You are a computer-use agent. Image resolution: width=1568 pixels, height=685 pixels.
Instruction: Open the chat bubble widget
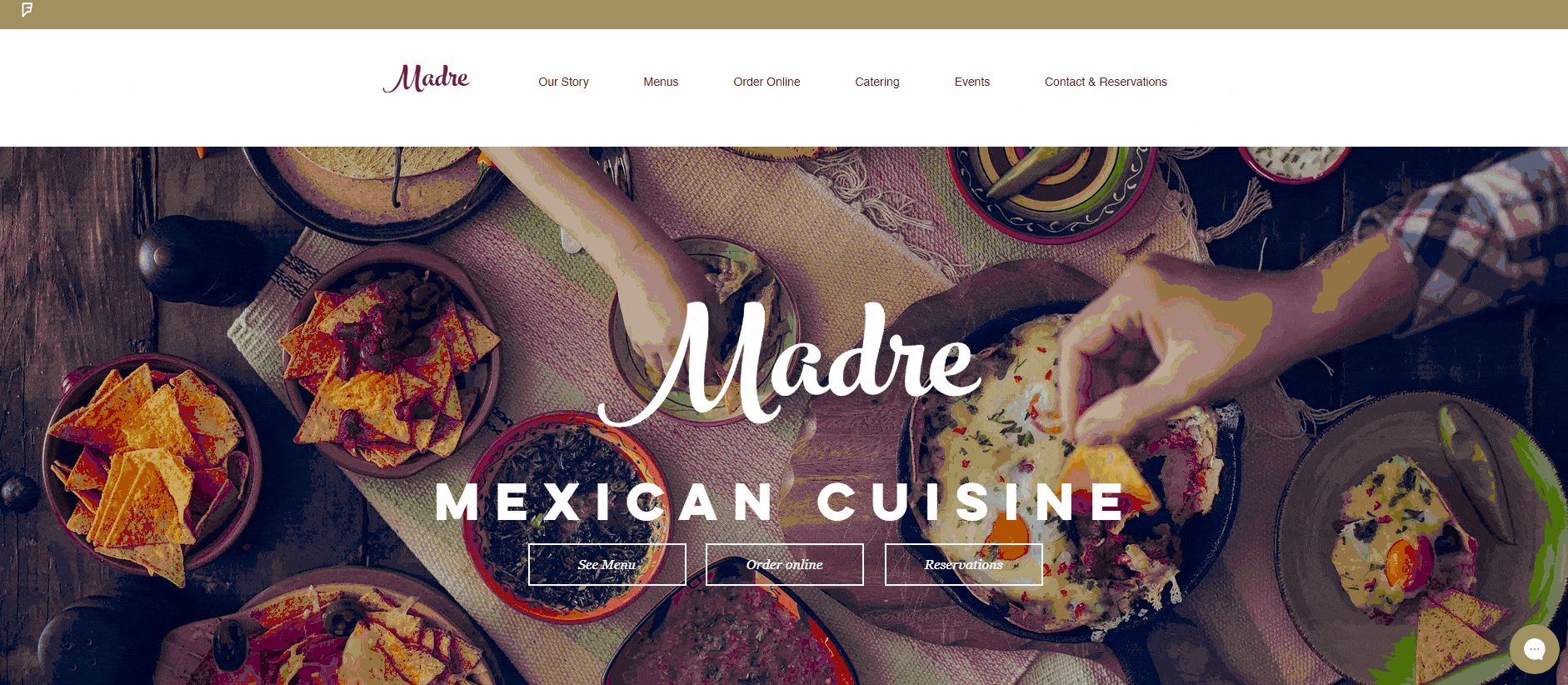(x=1534, y=648)
